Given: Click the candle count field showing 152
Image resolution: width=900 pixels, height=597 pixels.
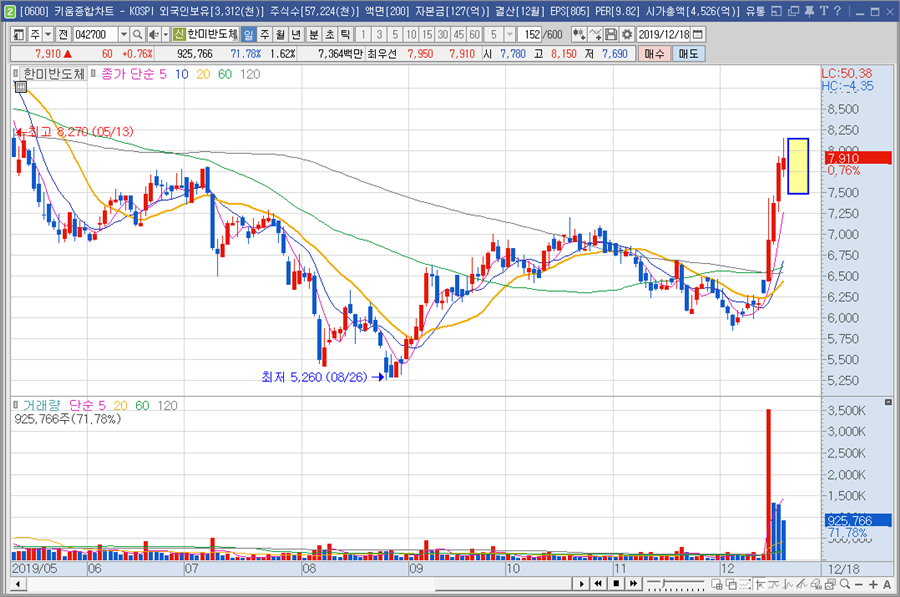Looking at the screenshot, I should tap(529, 34).
